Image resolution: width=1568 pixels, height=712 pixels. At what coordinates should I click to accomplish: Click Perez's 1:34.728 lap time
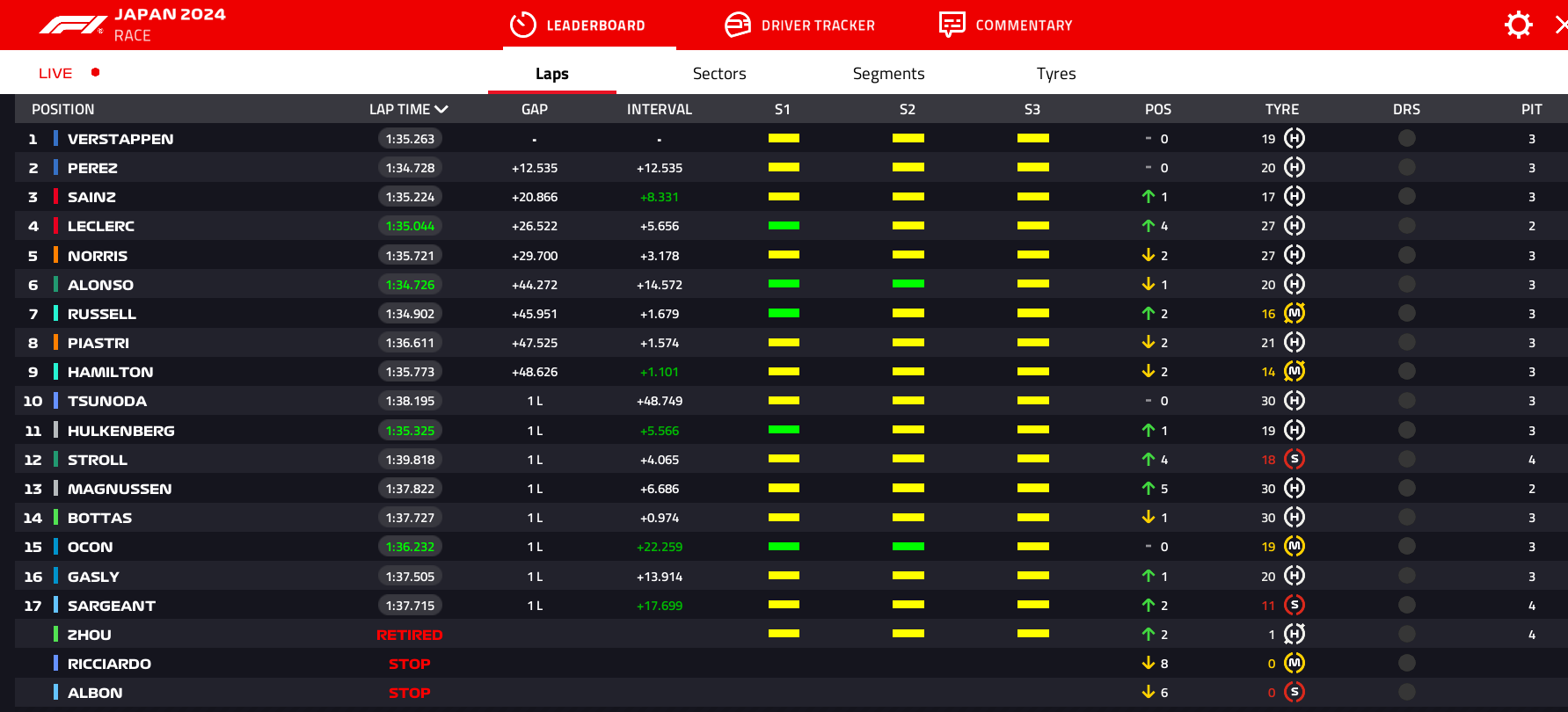coord(410,168)
